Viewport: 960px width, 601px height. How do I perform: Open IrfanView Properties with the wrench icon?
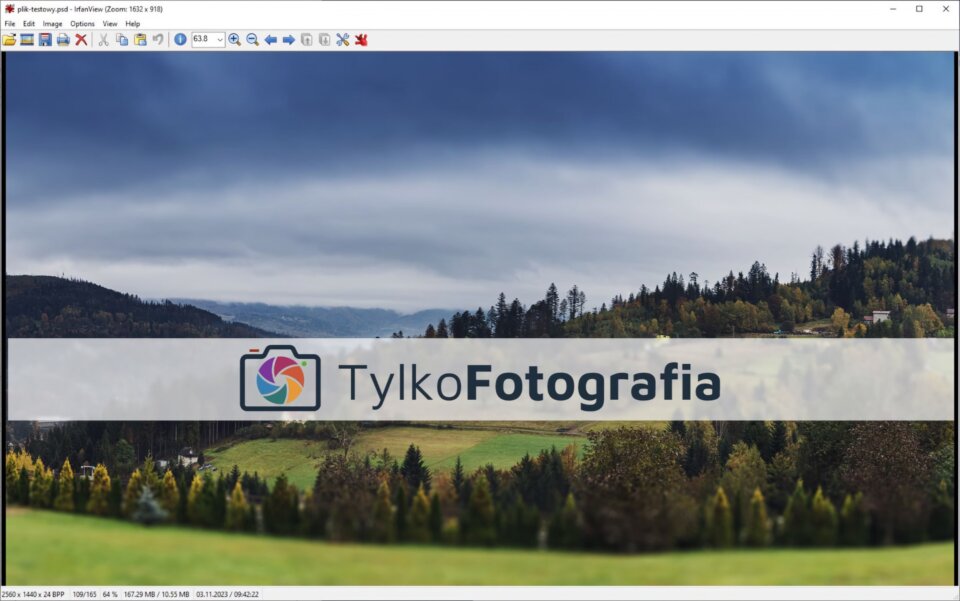coord(341,39)
